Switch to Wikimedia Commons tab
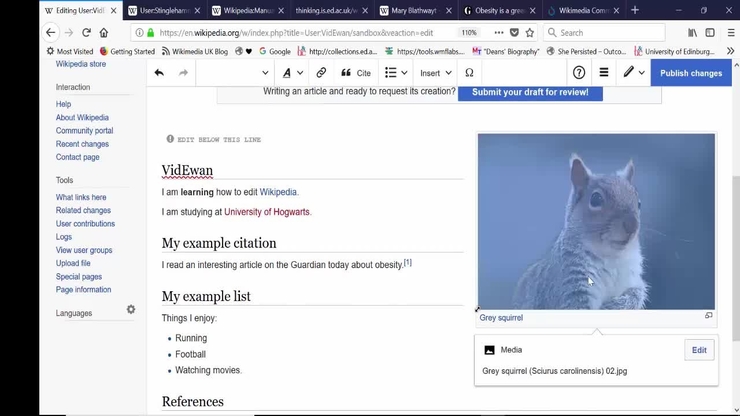Image resolution: width=740 pixels, height=416 pixels. pyautogui.click(x=583, y=10)
